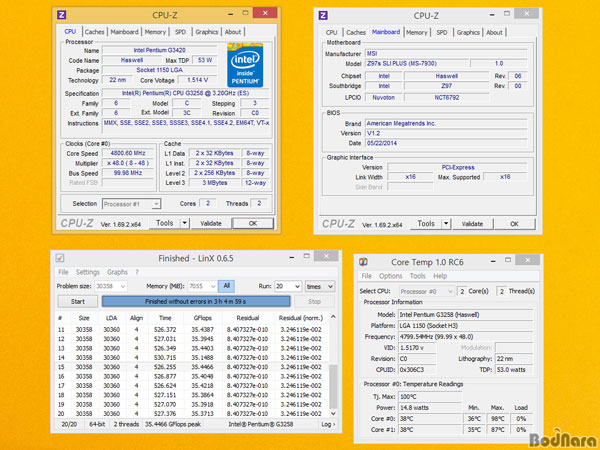600x450 pixels.
Task: Click the CPU-Z app icon in Mainboard window title bar
Action: (323, 15)
